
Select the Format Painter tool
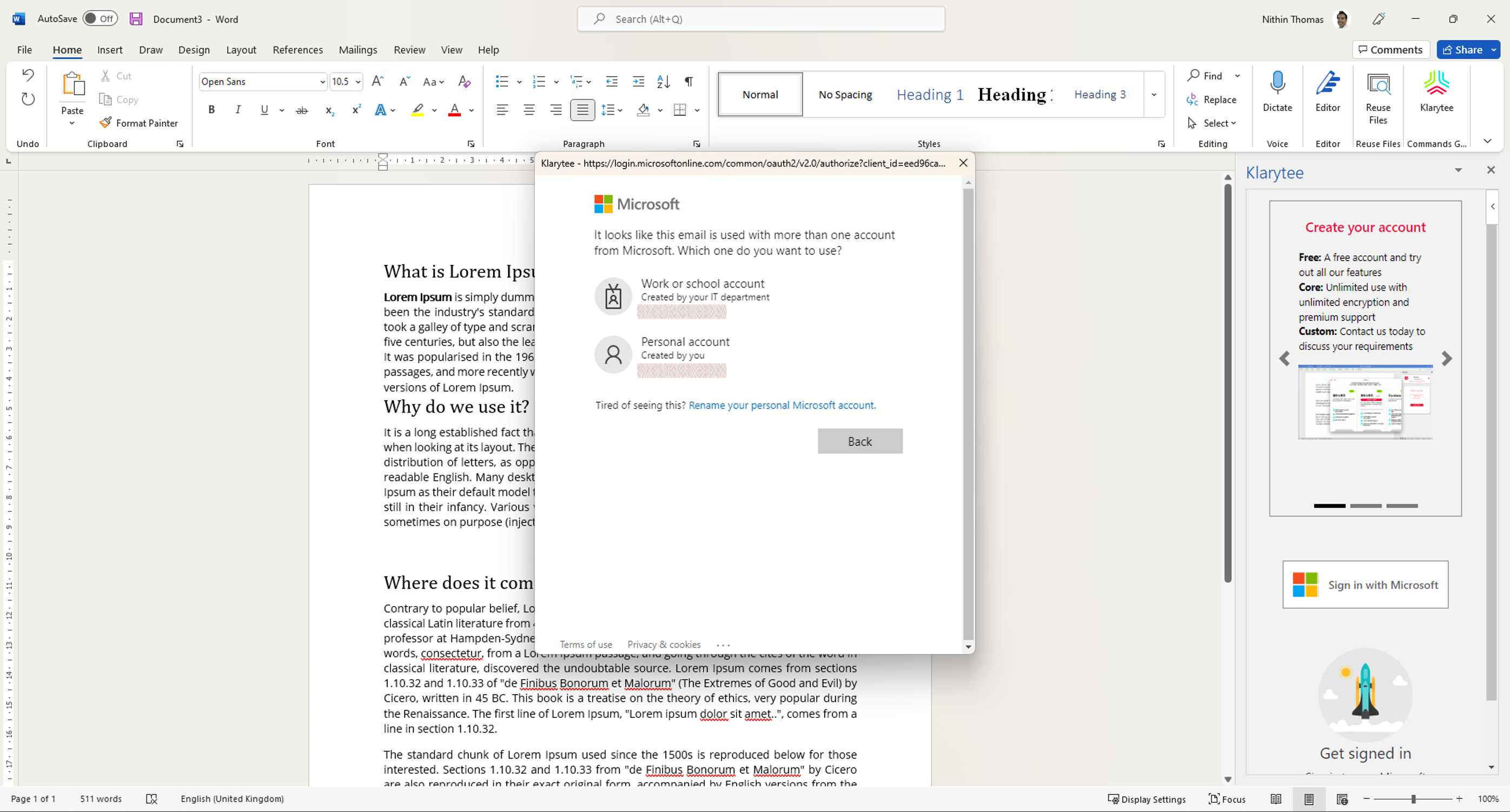click(139, 122)
